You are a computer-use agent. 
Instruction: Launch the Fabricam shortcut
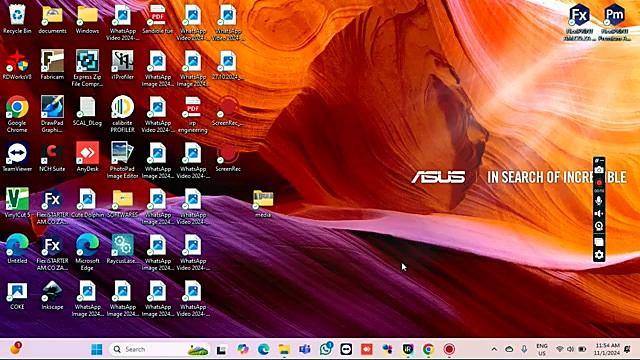tap(52, 65)
